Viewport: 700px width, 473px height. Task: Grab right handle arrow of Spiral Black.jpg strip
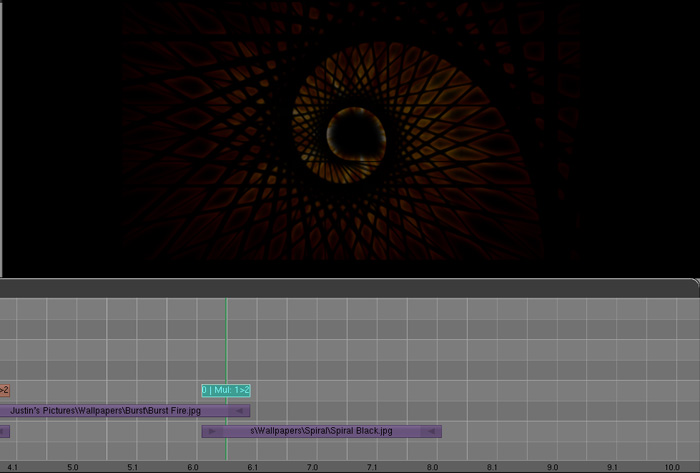tap(430, 432)
